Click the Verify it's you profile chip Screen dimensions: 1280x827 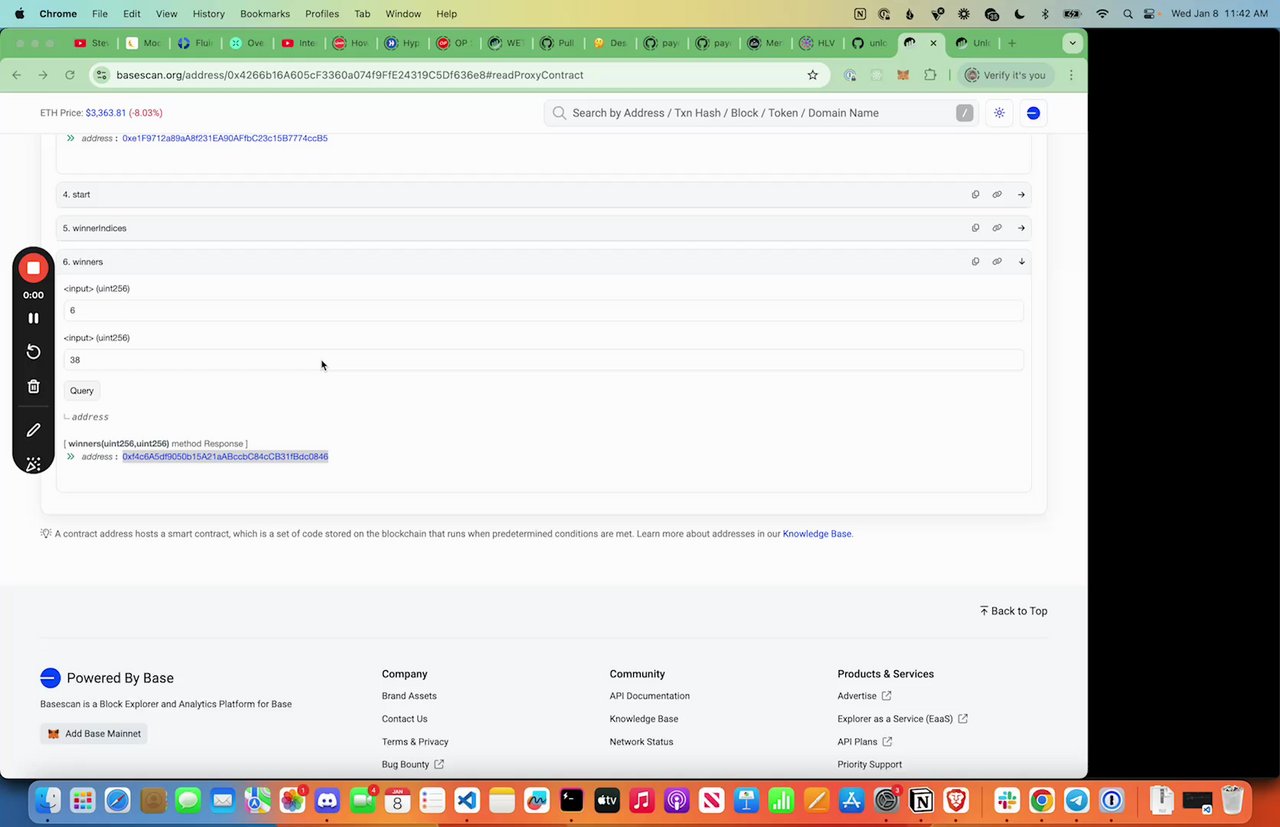coord(1004,75)
